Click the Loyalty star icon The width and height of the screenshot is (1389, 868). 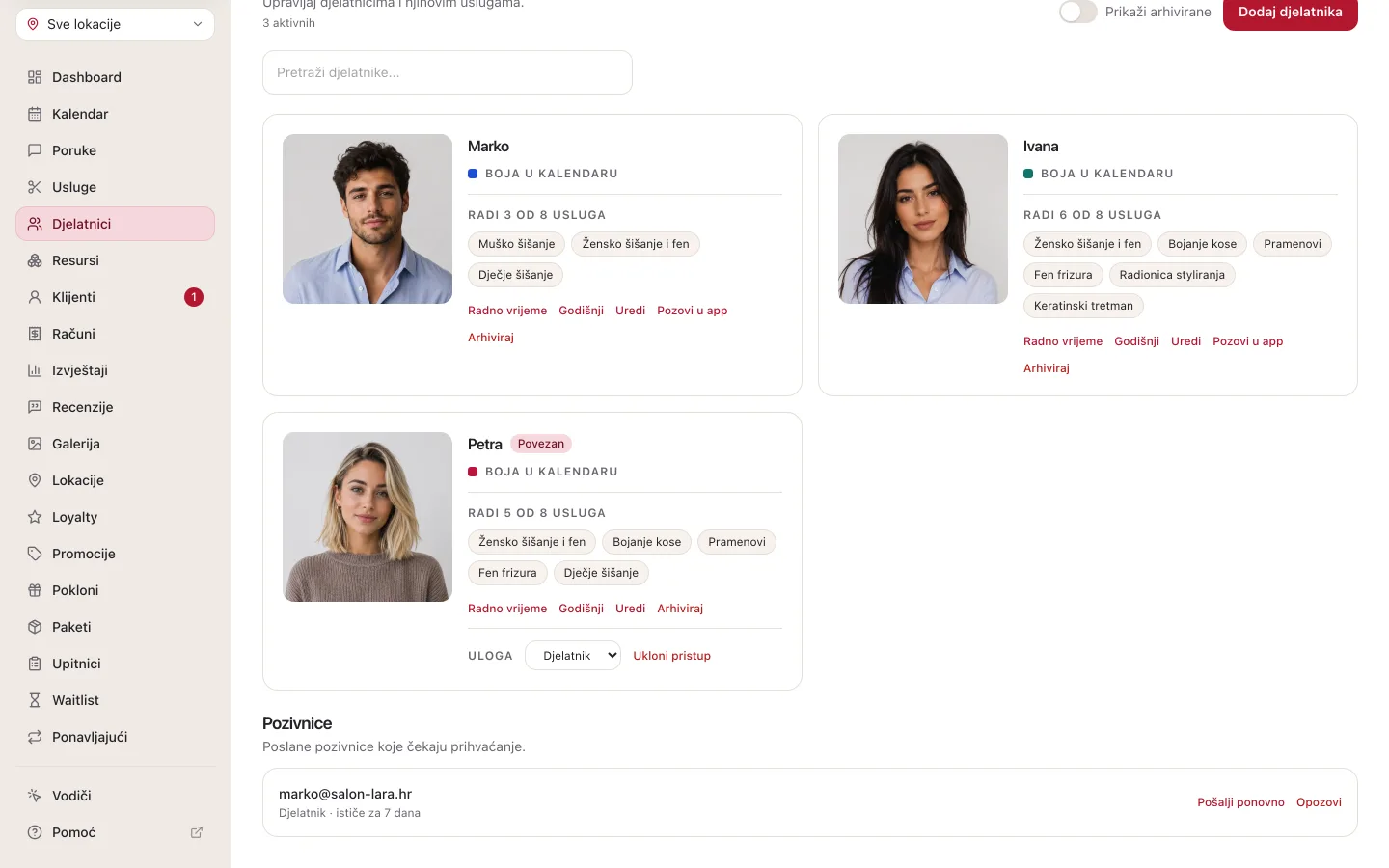click(x=35, y=517)
